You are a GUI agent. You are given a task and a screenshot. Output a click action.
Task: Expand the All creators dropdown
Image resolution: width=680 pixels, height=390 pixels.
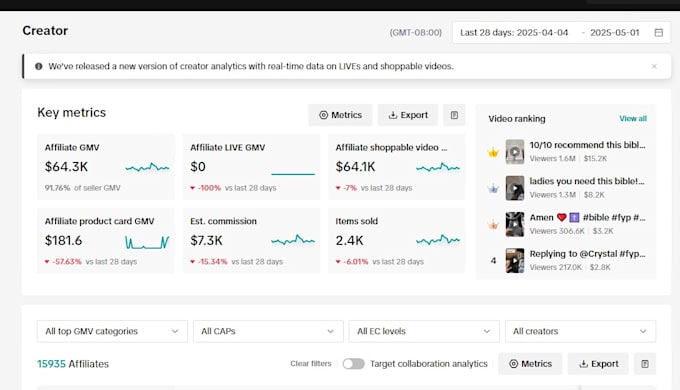pos(580,331)
